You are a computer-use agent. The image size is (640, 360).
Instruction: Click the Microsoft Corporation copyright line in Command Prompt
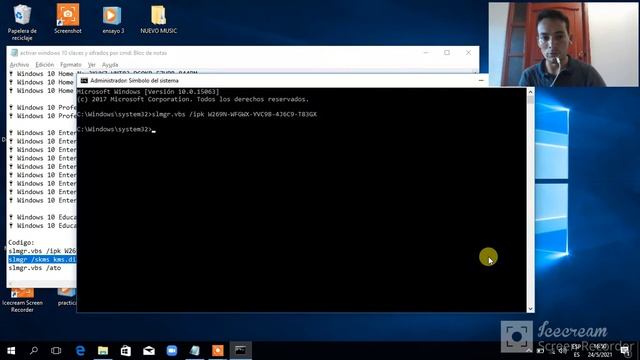(x=193, y=99)
